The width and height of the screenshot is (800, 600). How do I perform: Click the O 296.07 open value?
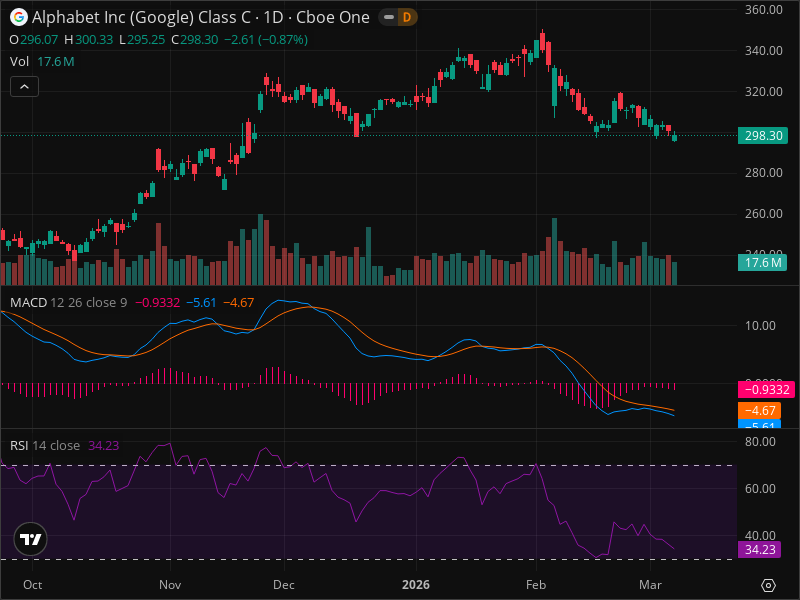(34, 40)
